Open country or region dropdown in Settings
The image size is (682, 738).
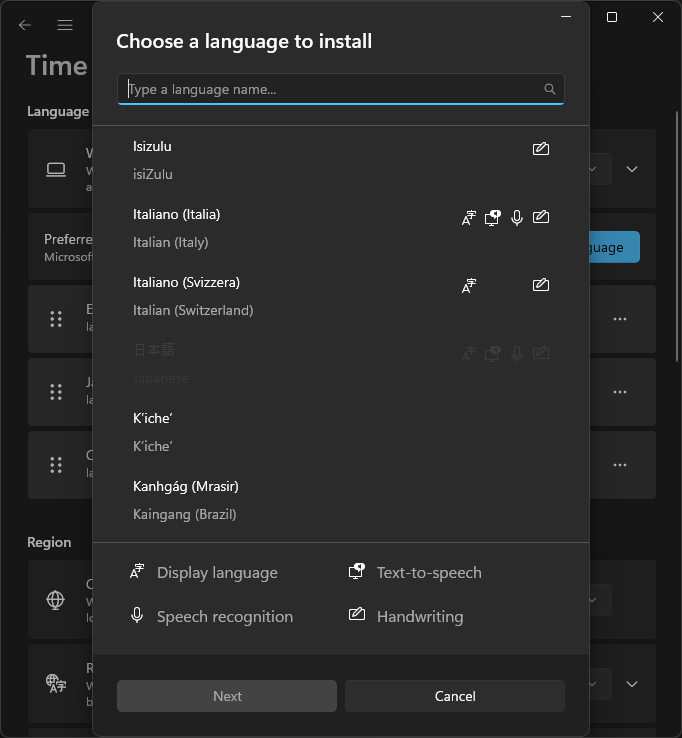600,600
